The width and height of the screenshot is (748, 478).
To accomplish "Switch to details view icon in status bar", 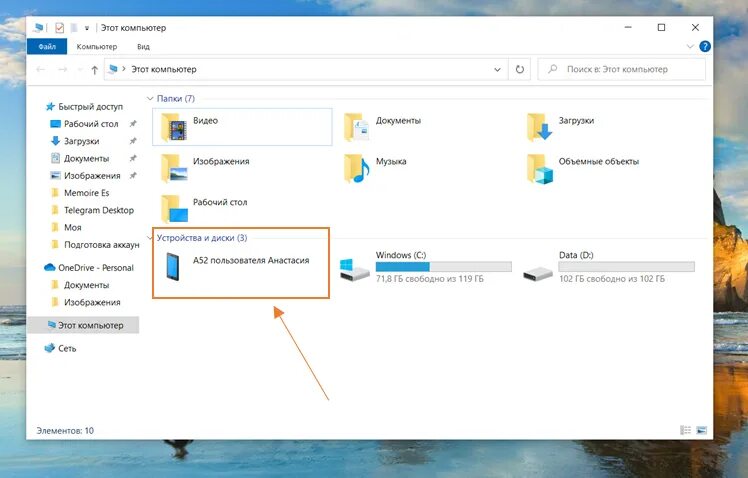I will (x=686, y=430).
